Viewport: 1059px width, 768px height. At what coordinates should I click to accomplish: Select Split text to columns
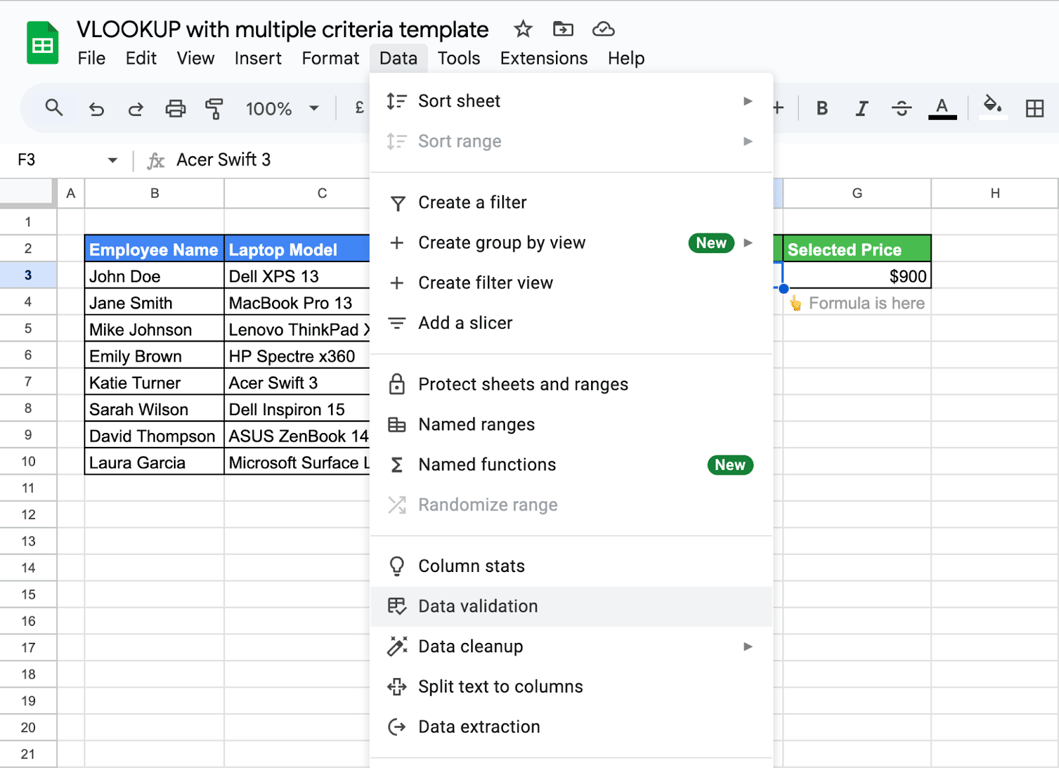tap(571, 687)
